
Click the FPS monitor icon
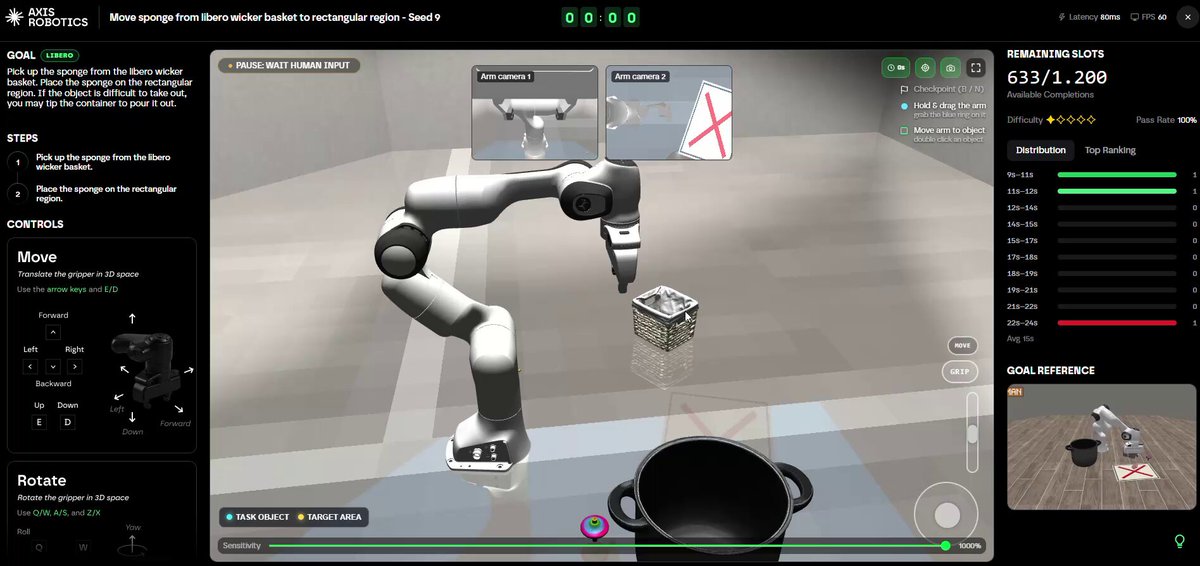pos(1134,17)
